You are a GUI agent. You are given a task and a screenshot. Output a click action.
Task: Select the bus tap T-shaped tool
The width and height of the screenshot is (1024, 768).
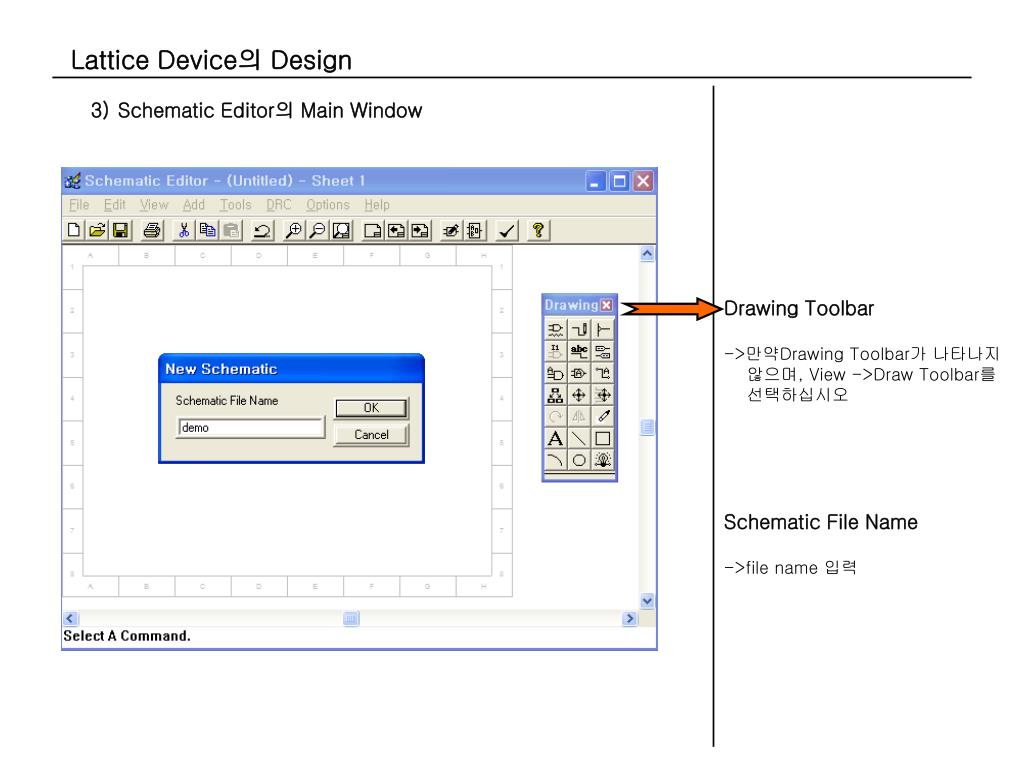click(x=603, y=329)
